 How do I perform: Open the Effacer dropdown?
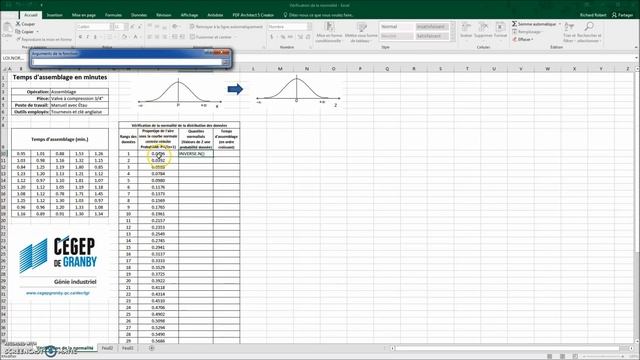[x=523, y=40]
